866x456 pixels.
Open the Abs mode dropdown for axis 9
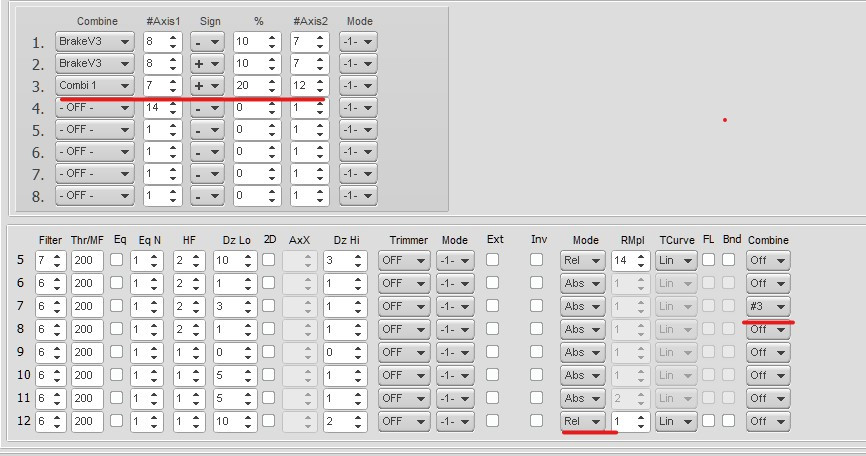(582, 352)
